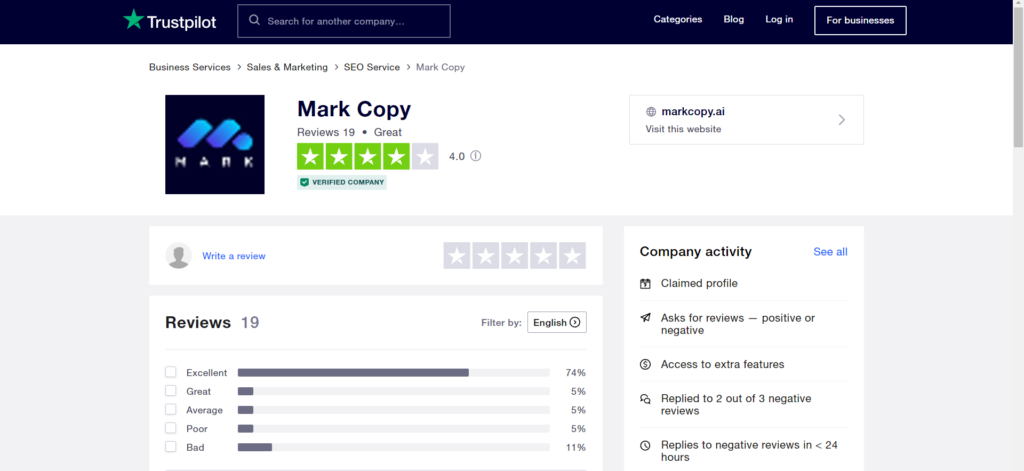
Task: Select the second empty star in Write a review
Action: point(486,255)
